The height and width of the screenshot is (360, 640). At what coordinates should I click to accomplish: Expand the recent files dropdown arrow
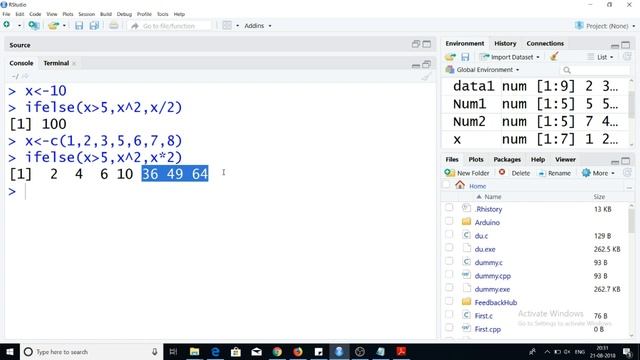[64, 26]
